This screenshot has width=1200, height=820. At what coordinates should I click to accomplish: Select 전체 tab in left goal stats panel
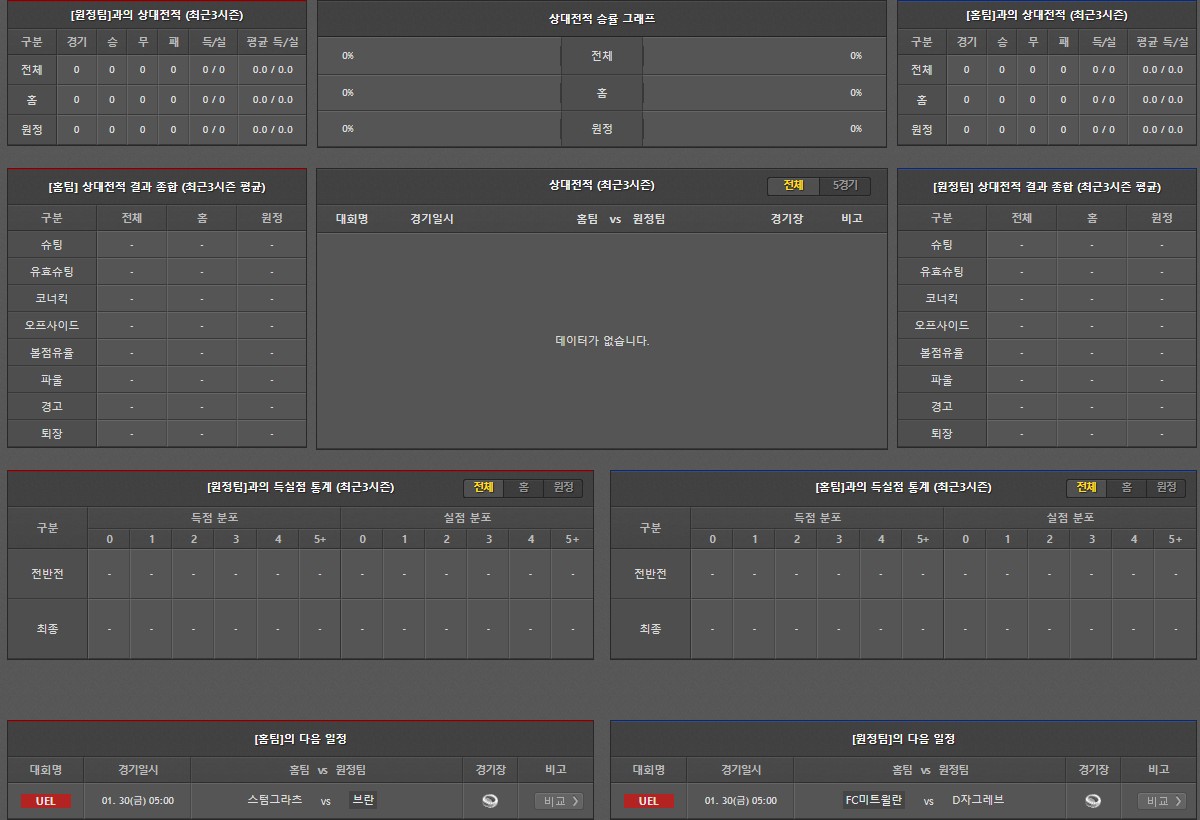click(483, 487)
